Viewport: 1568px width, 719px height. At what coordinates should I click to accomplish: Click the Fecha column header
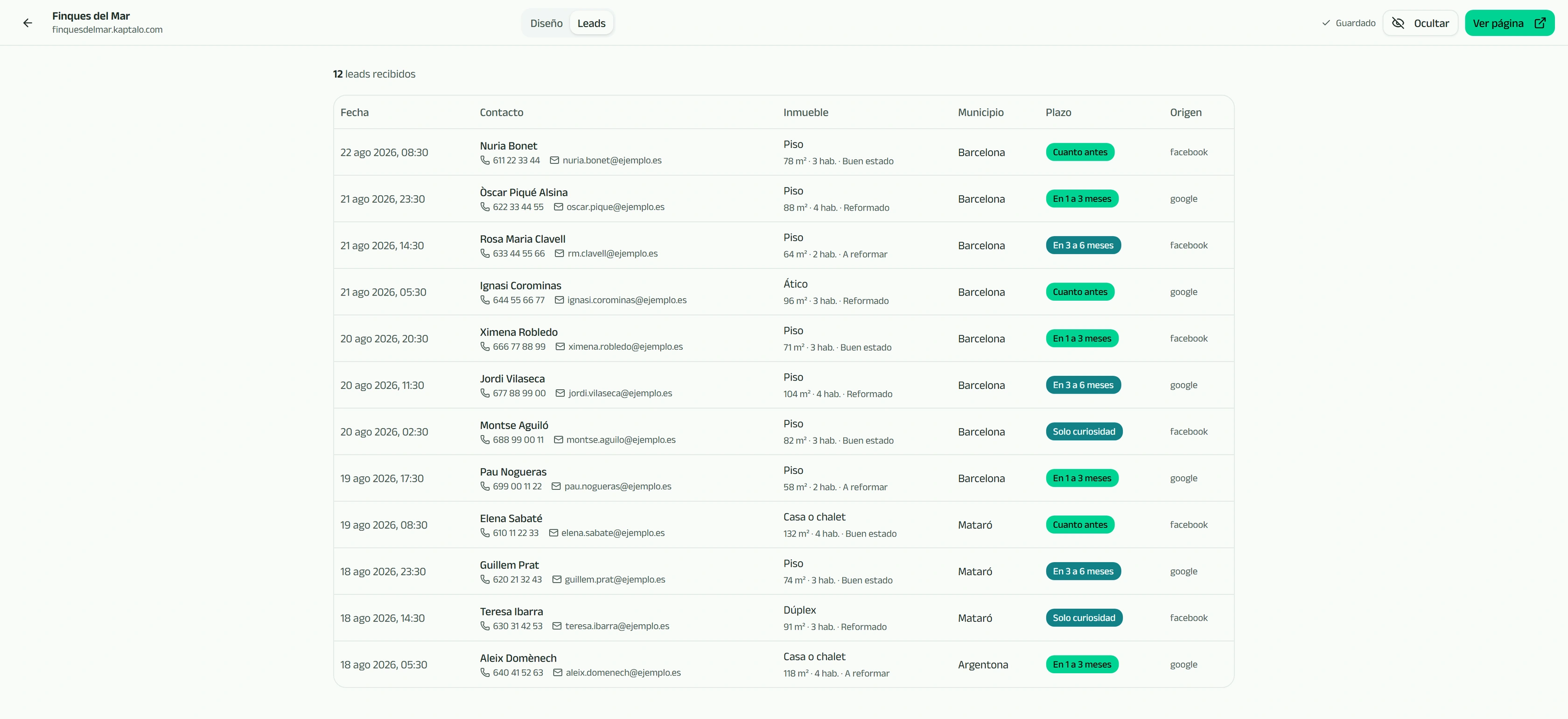pos(354,113)
